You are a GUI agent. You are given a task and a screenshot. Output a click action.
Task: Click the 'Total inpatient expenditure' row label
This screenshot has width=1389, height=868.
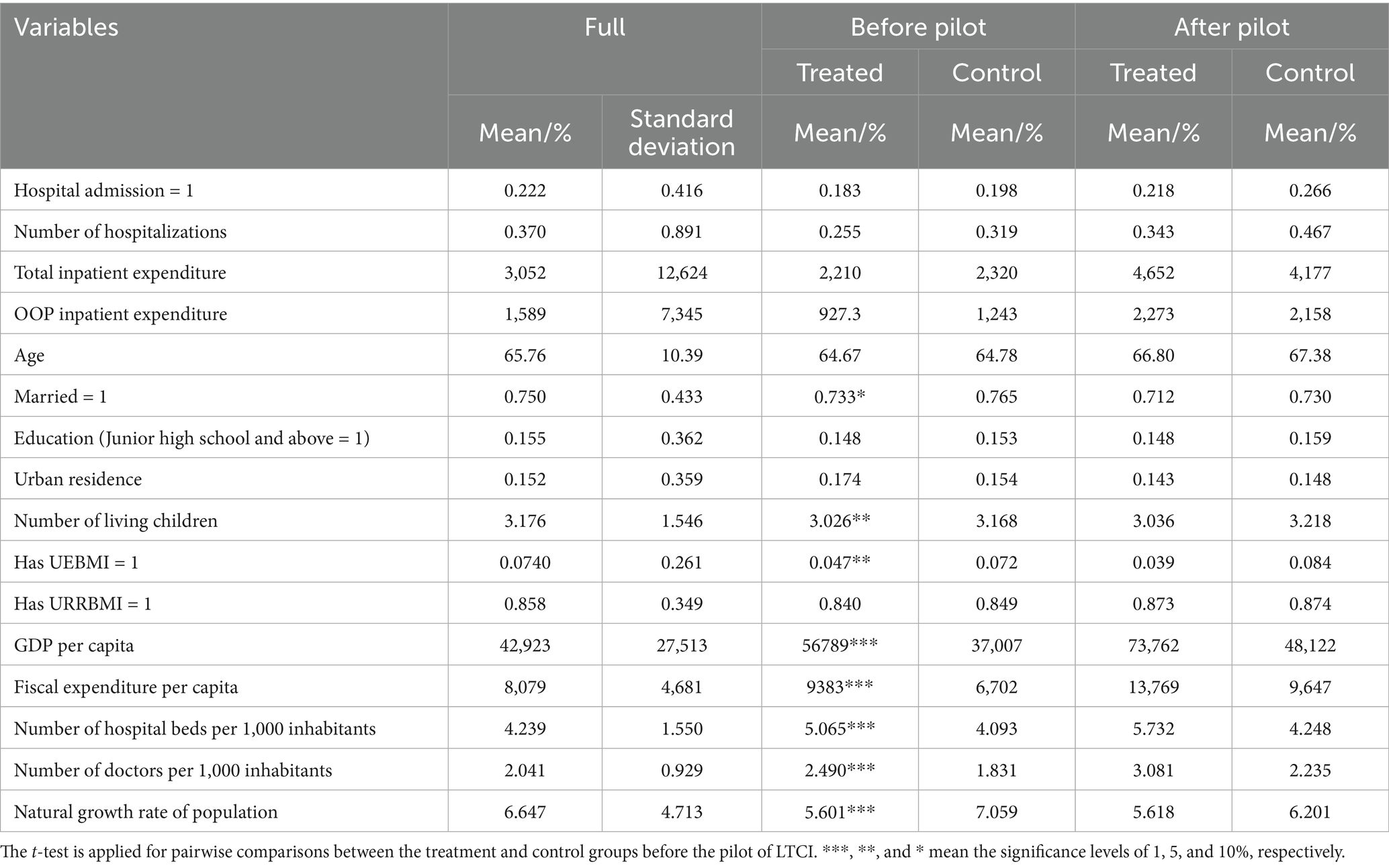coord(120,273)
